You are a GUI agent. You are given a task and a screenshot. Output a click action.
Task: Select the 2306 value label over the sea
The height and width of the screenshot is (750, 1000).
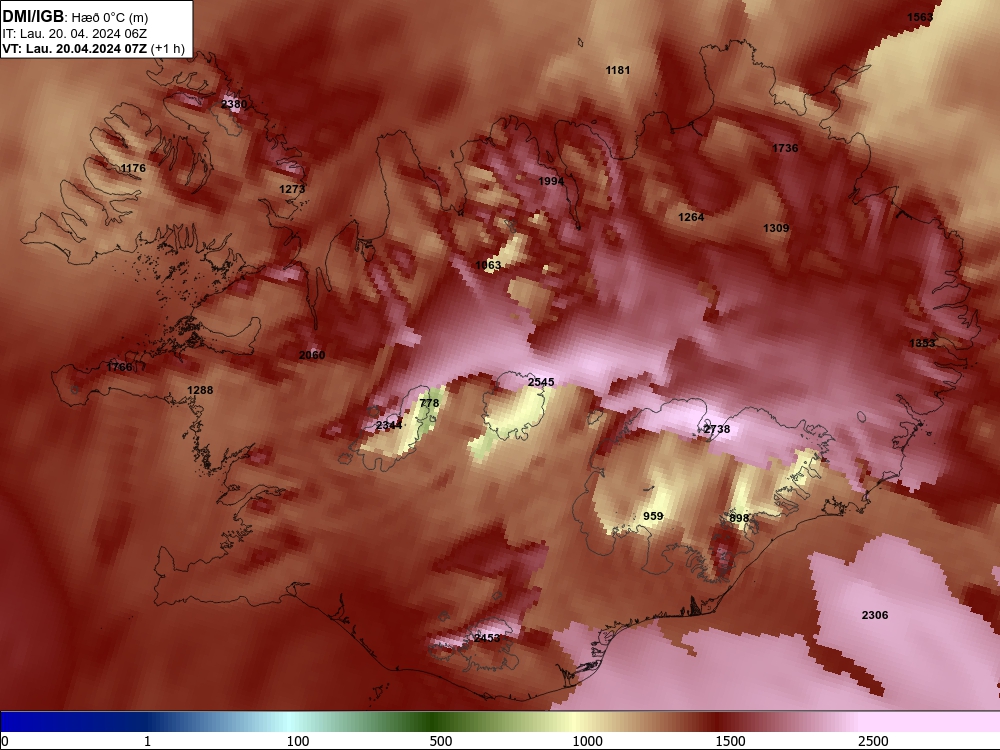tap(874, 615)
